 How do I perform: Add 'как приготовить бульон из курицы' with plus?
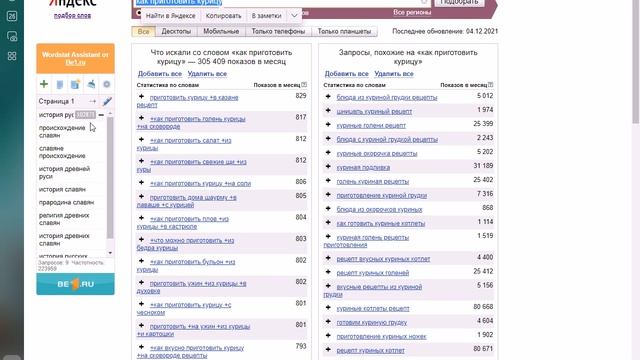click(x=141, y=261)
